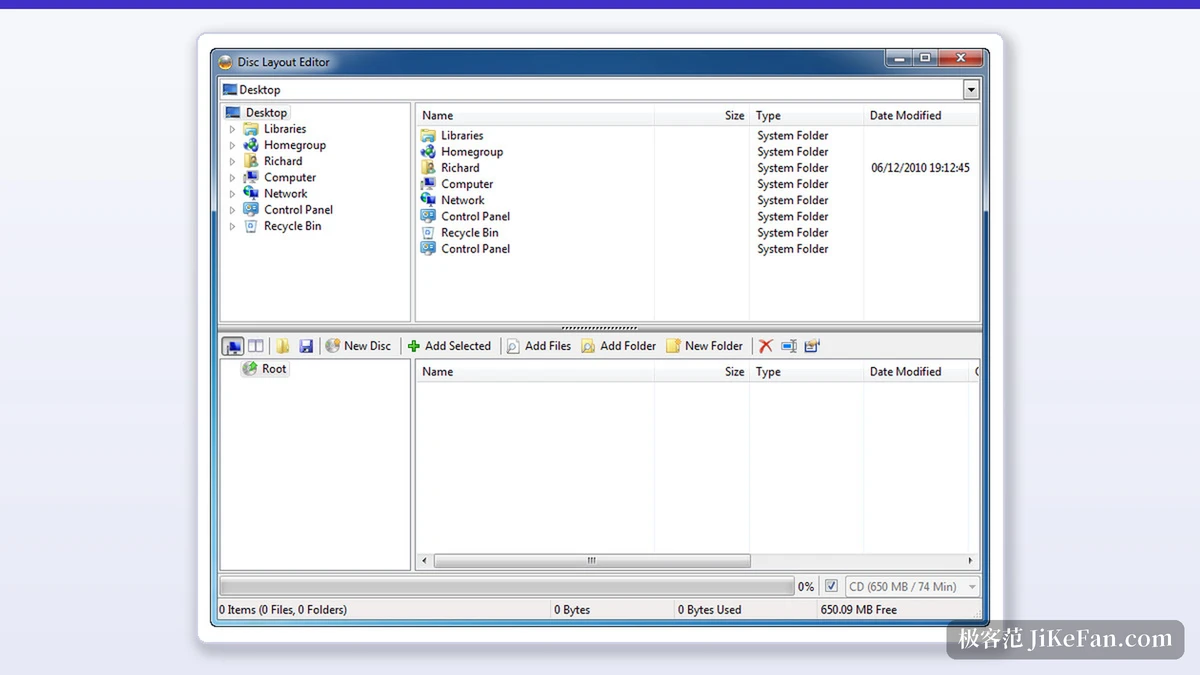
Task: Sort upper file list by Name column
Action: tap(535, 116)
